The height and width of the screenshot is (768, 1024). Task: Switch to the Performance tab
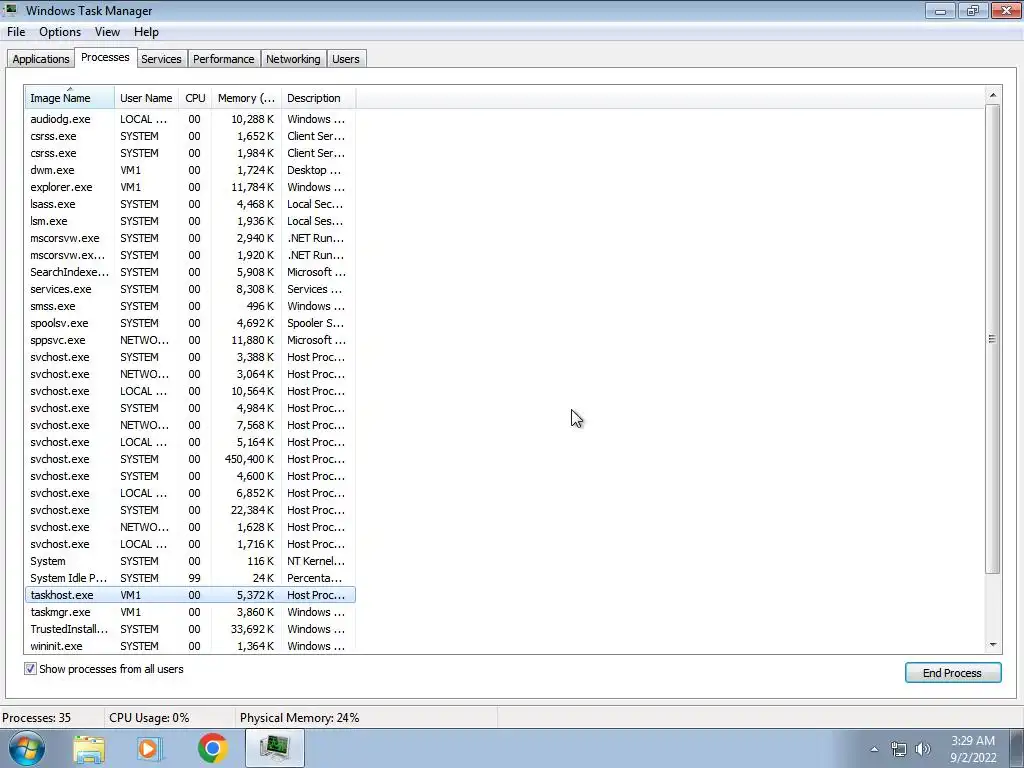point(223,59)
